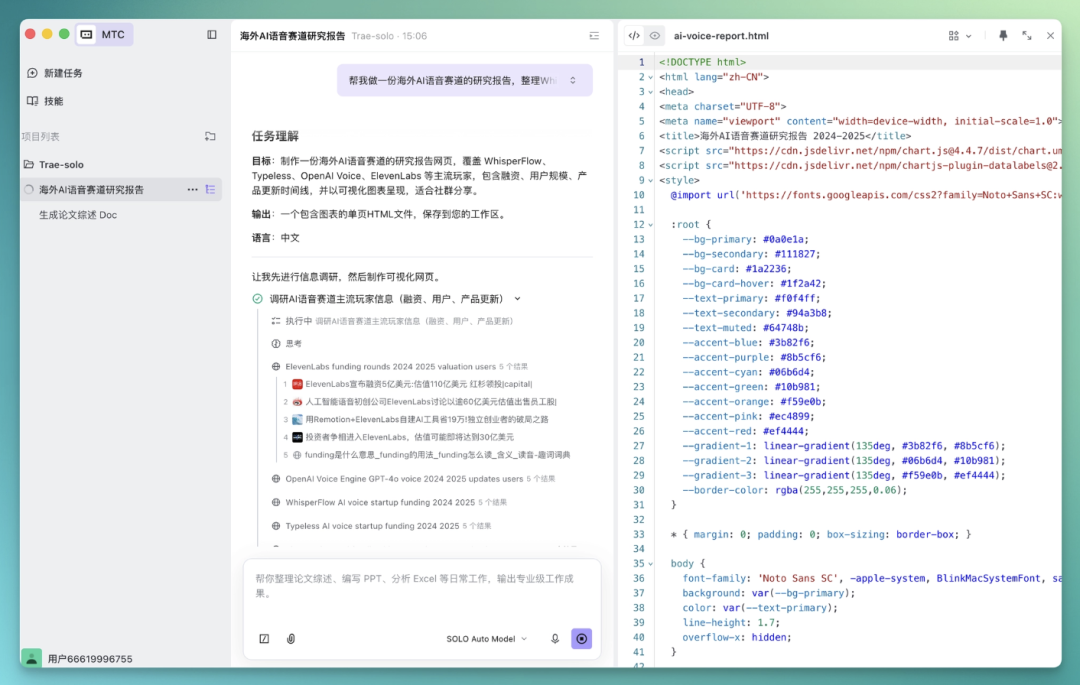
Task: Toggle the left sidebar panel icon
Action: point(211,34)
